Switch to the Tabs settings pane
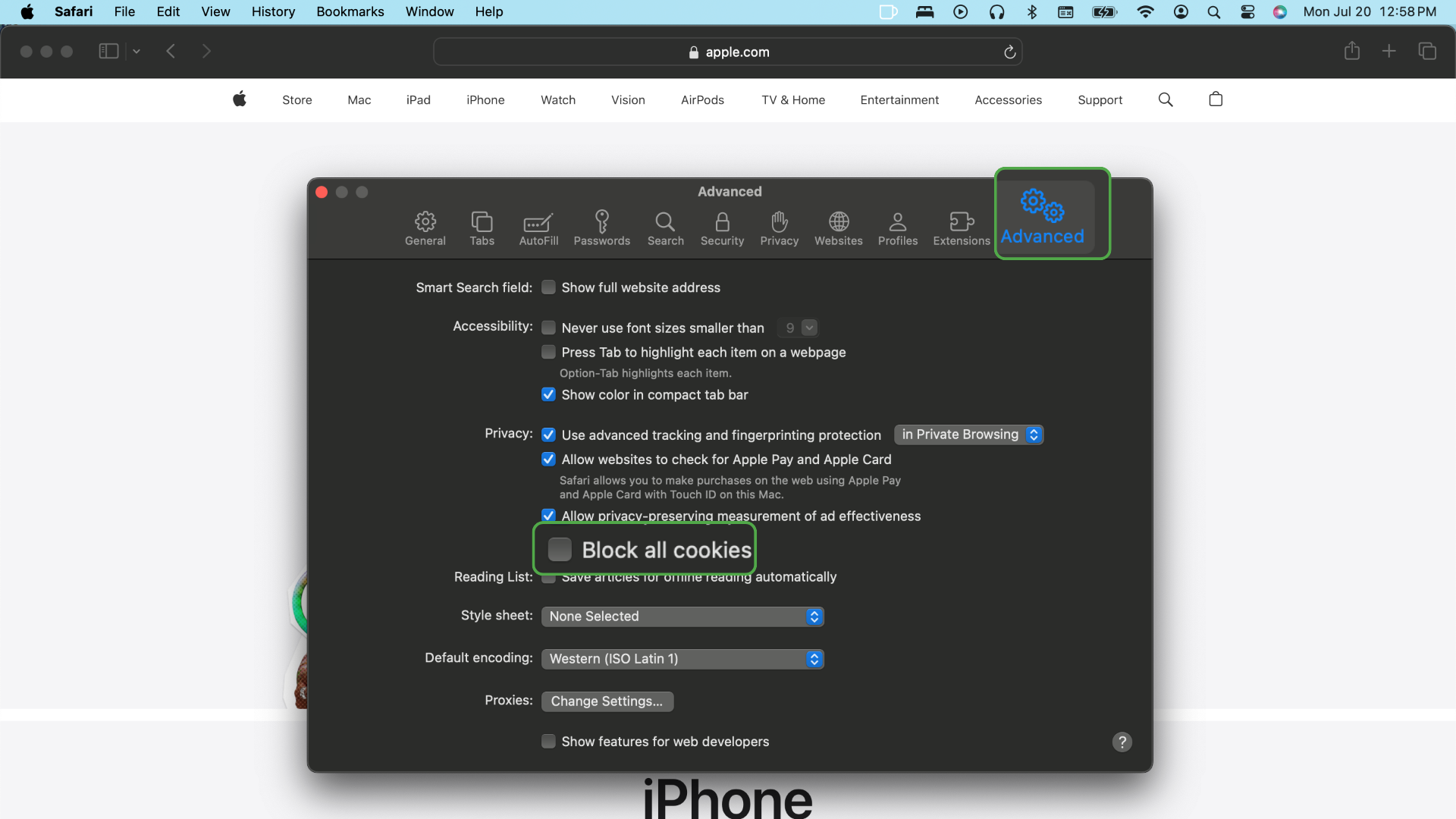The height and width of the screenshot is (819, 1456). coord(482,228)
